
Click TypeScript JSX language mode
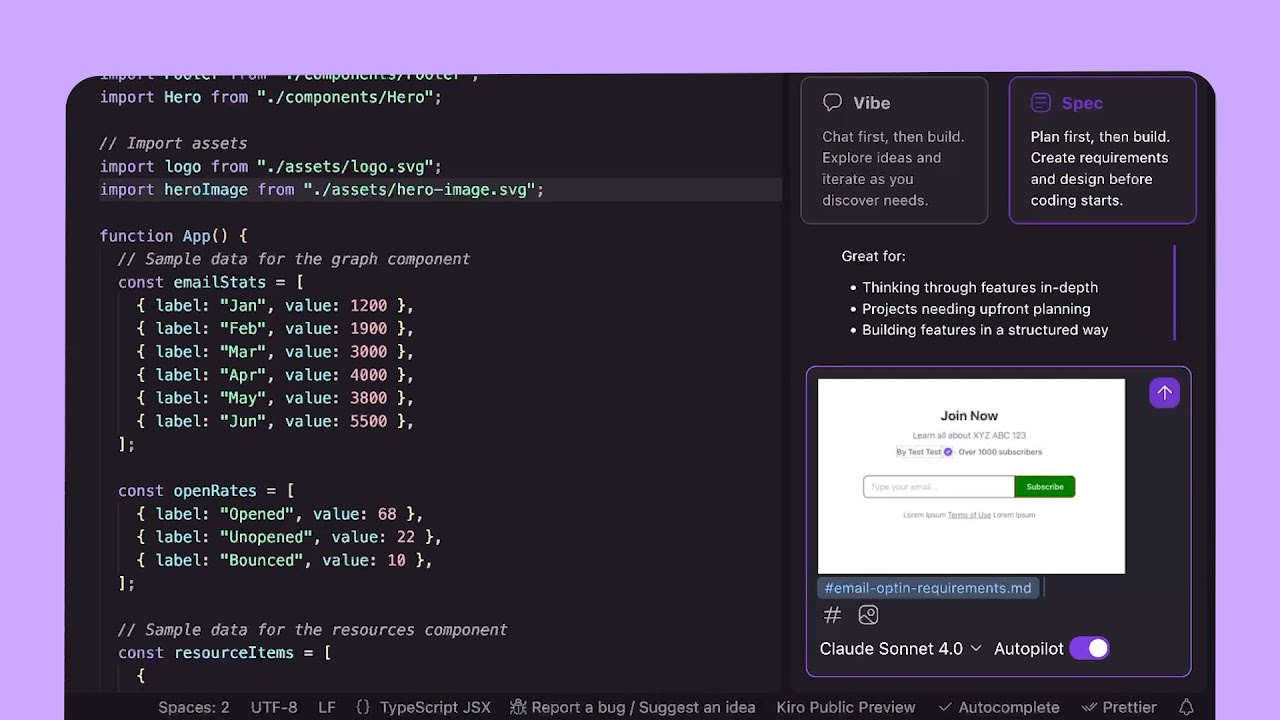click(435, 707)
